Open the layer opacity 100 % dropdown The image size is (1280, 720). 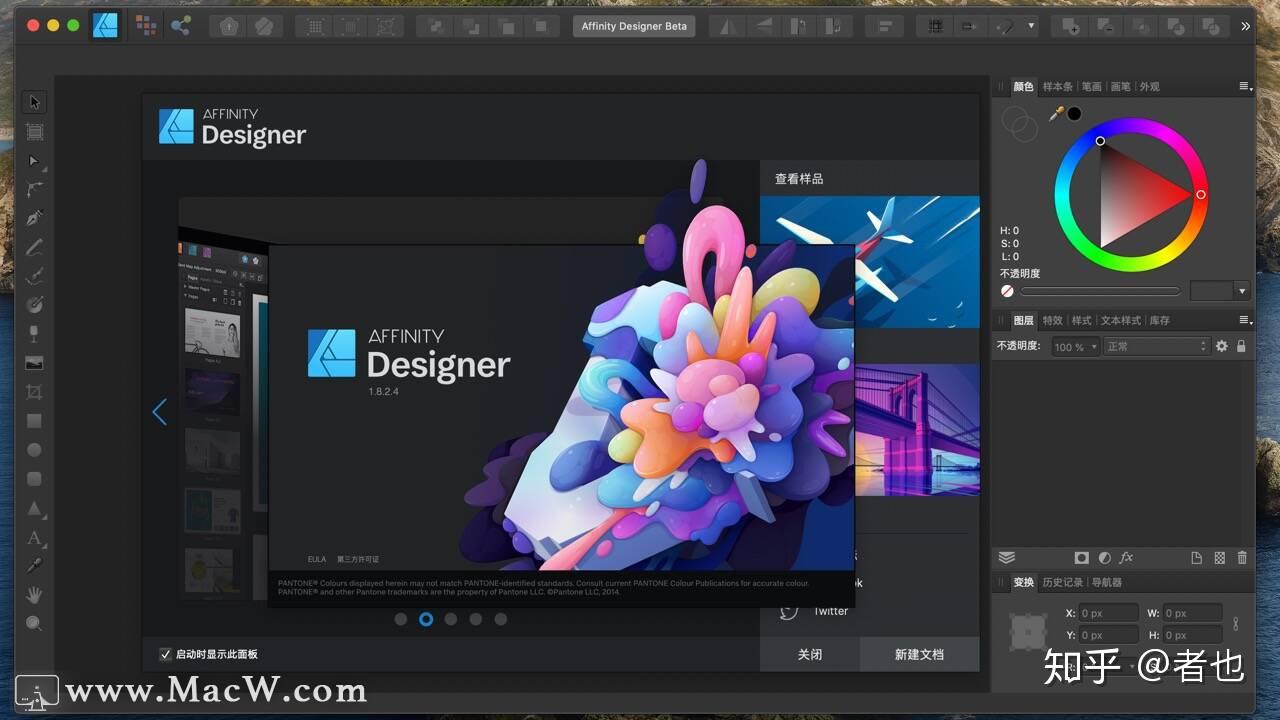pos(1074,346)
